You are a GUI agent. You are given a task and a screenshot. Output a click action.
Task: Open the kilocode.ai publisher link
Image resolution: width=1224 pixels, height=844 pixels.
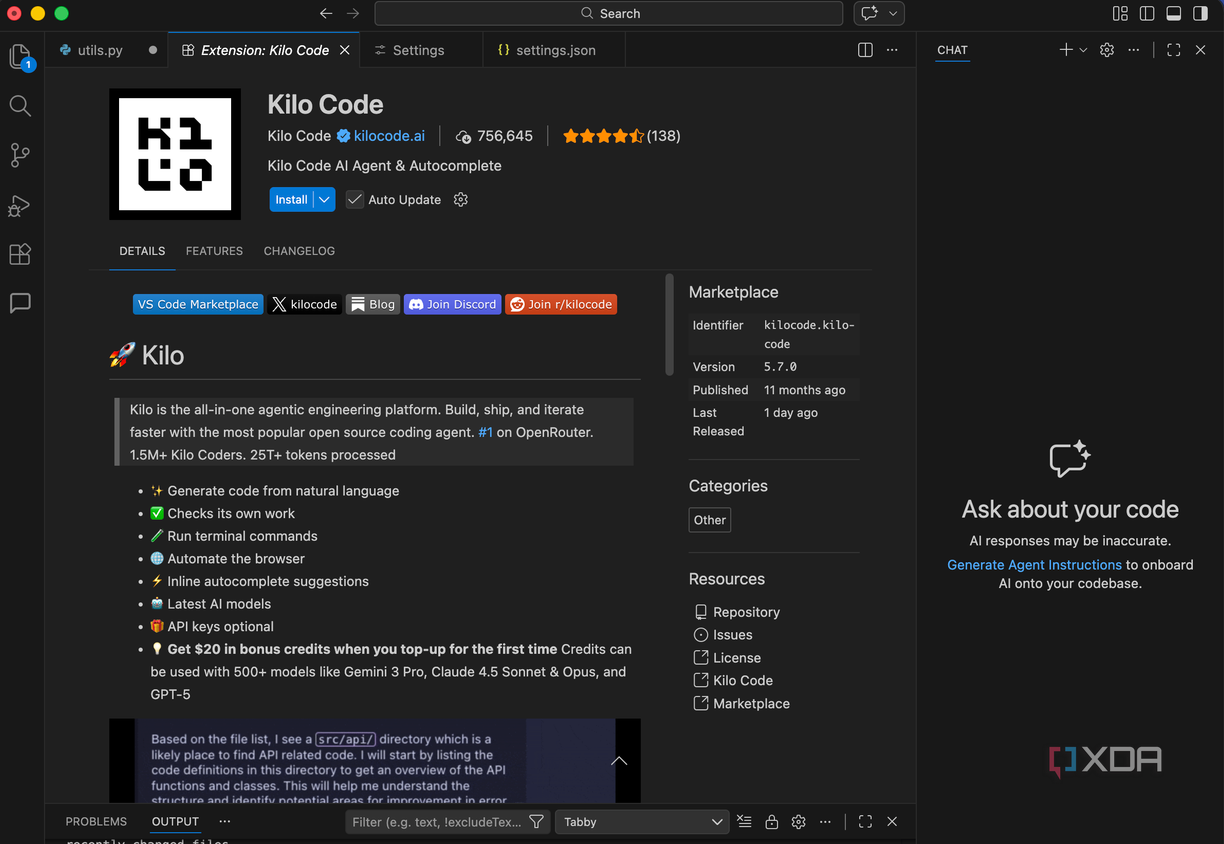(x=389, y=136)
